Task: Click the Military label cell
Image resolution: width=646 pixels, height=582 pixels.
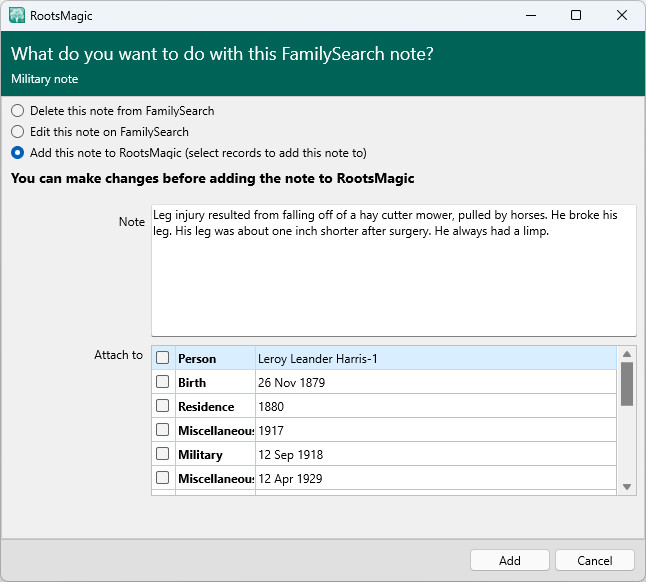Action: coord(215,454)
